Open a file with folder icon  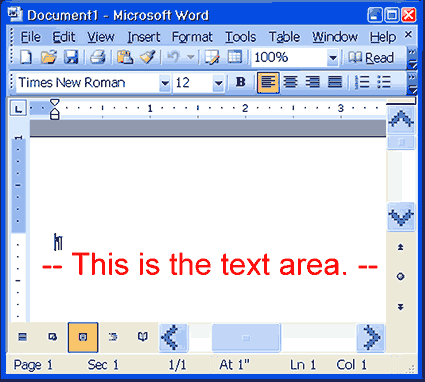49,57
